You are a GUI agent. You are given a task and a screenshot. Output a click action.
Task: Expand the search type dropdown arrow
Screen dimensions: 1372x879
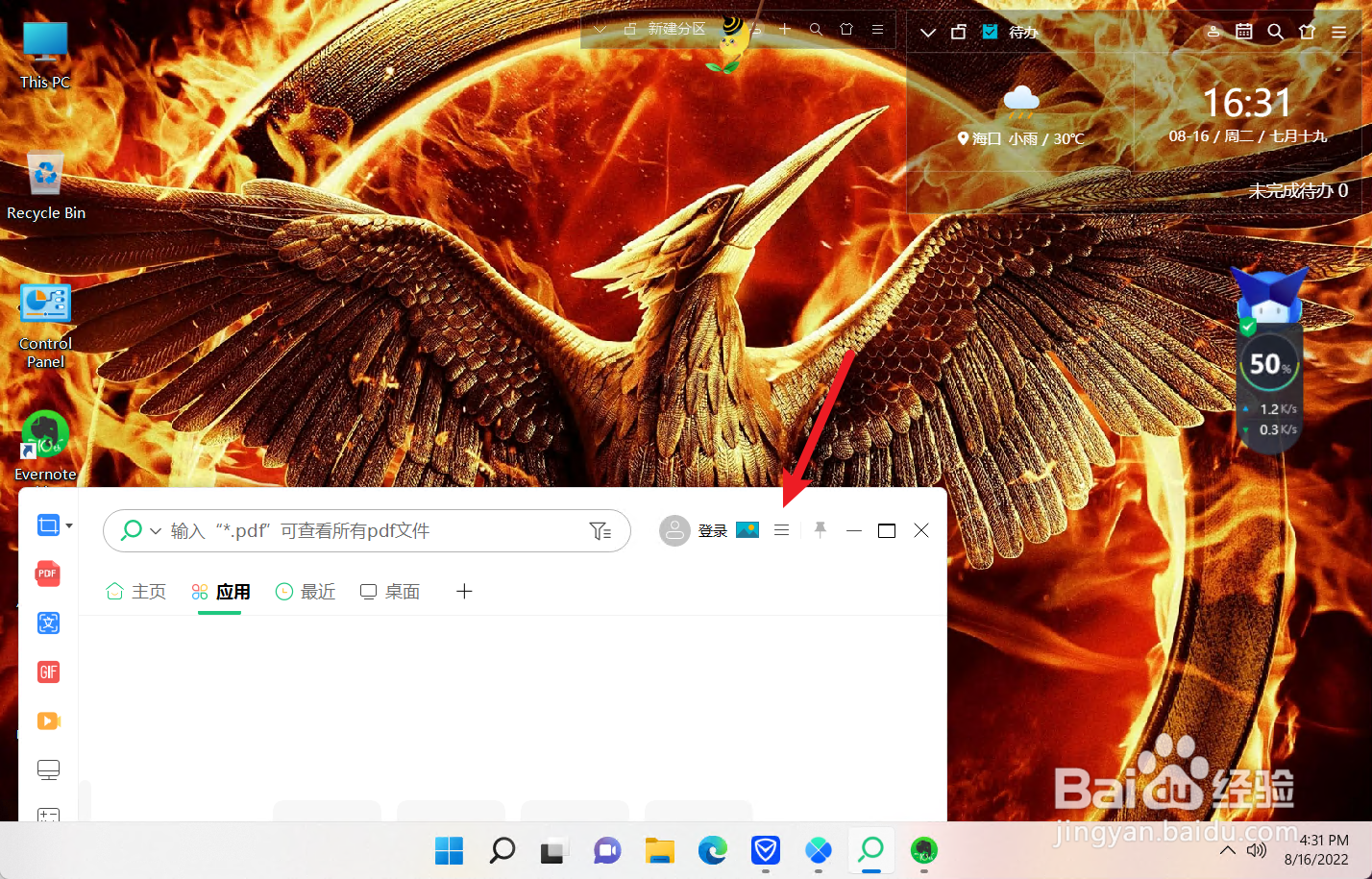(156, 531)
